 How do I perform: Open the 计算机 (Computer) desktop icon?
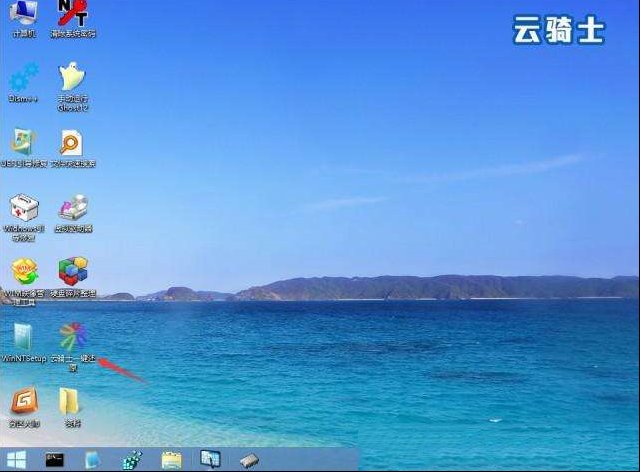(x=24, y=14)
